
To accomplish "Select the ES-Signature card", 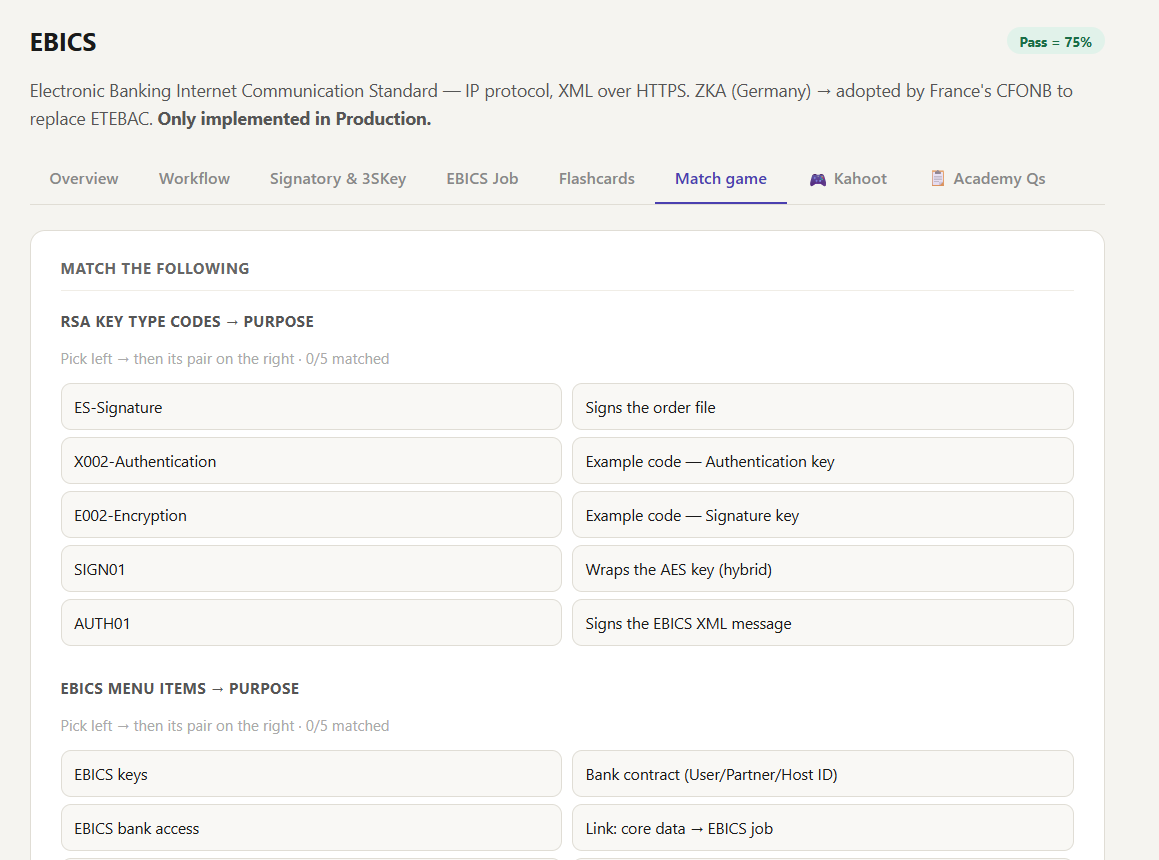I will point(311,407).
